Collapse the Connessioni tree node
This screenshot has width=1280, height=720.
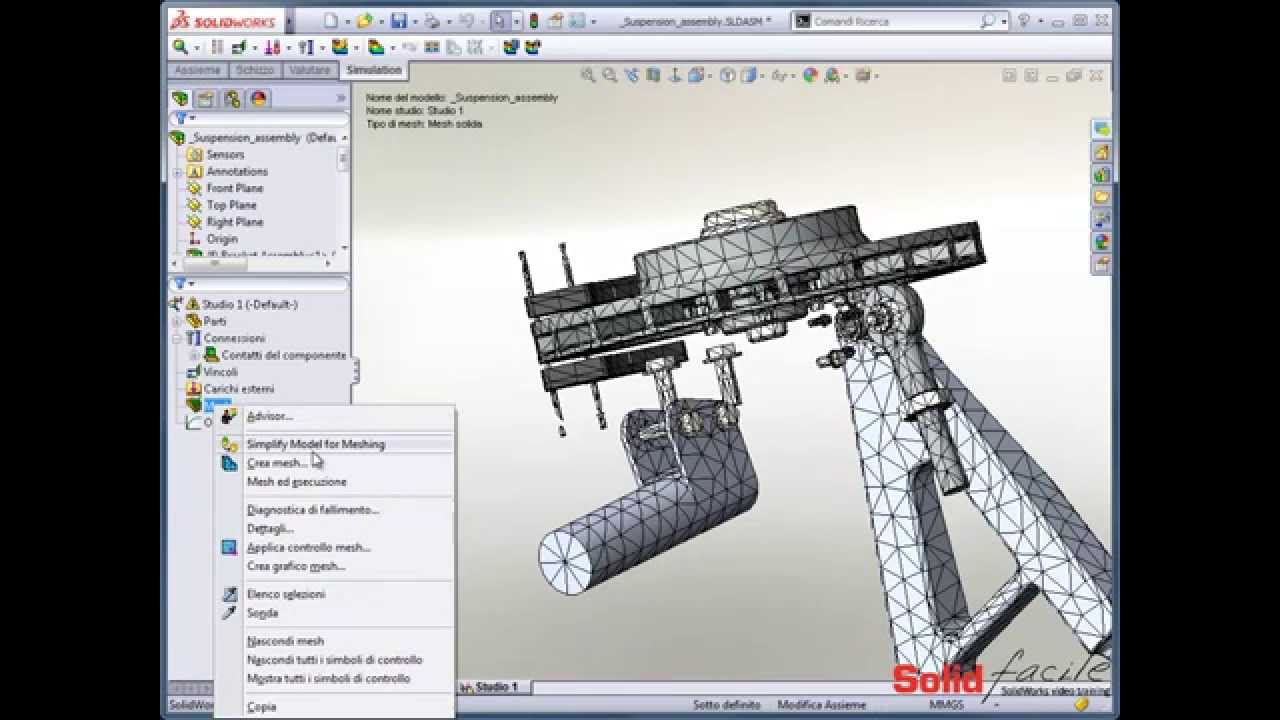pos(177,338)
